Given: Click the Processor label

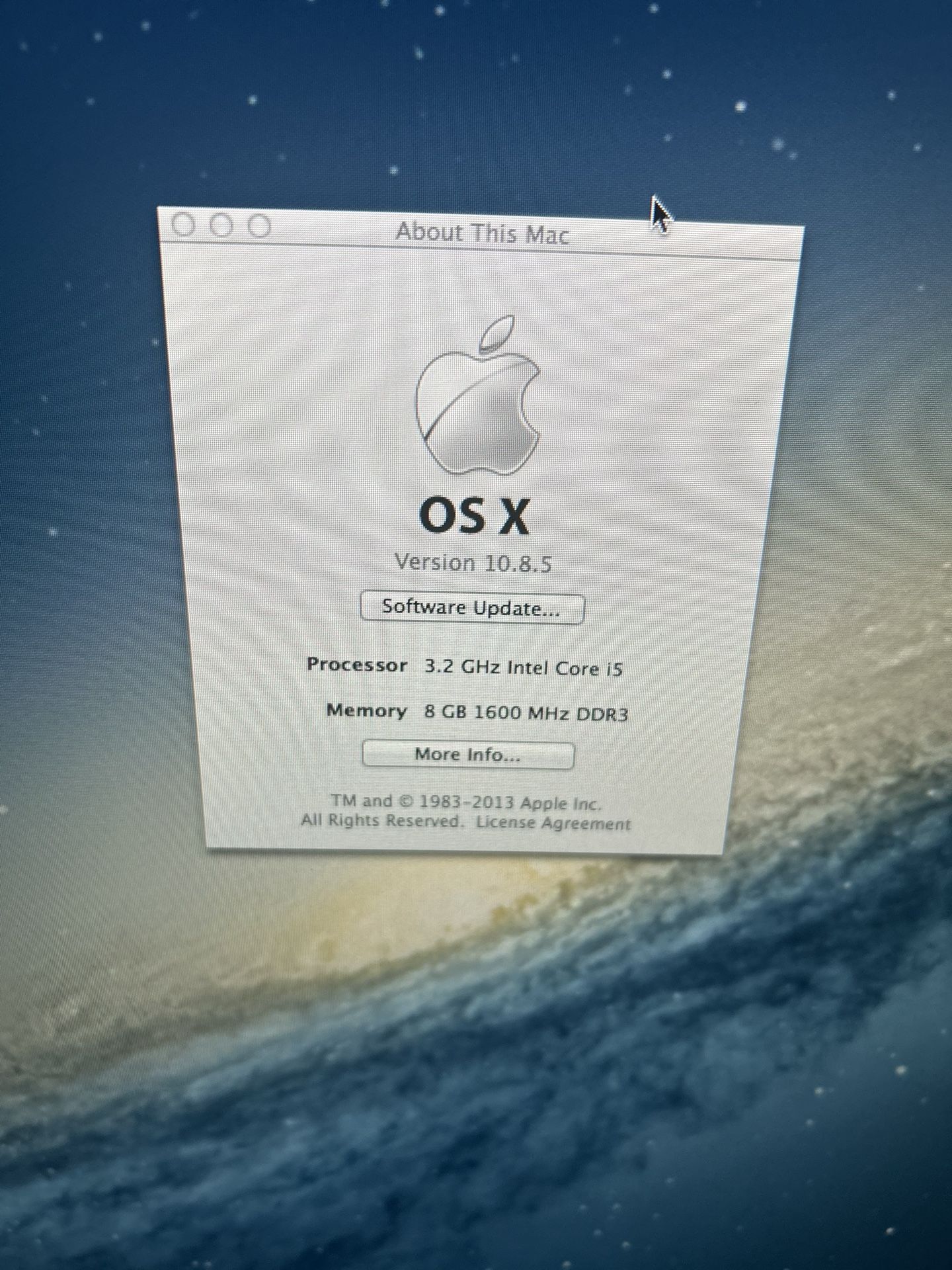Looking at the screenshot, I should coord(357,665).
